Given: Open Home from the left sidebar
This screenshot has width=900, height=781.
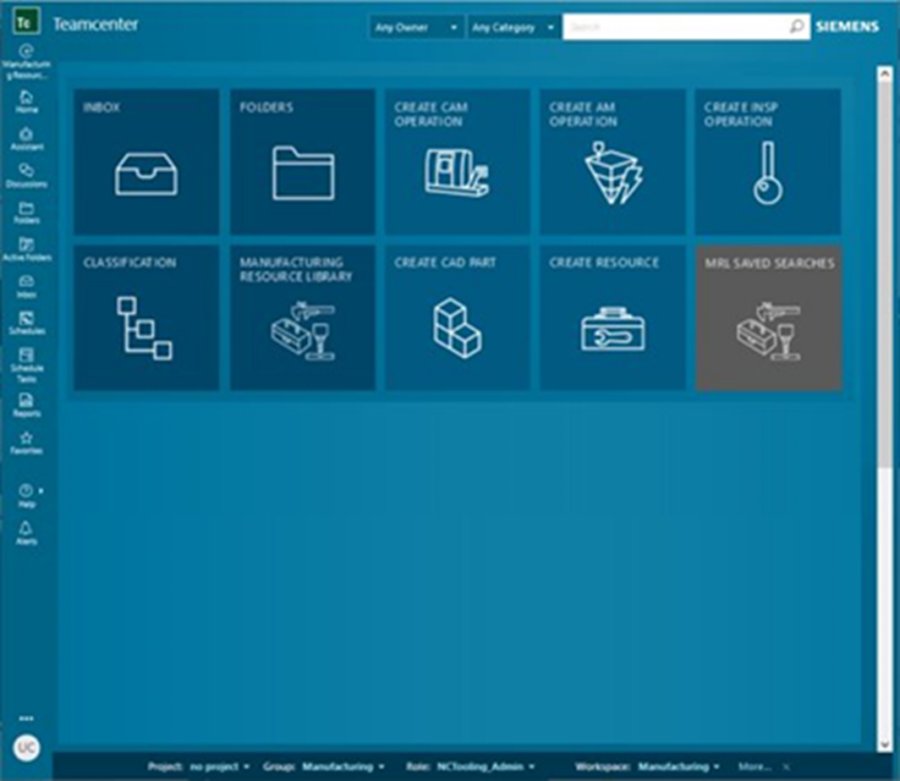Looking at the screenshot, I should [27, 100].
